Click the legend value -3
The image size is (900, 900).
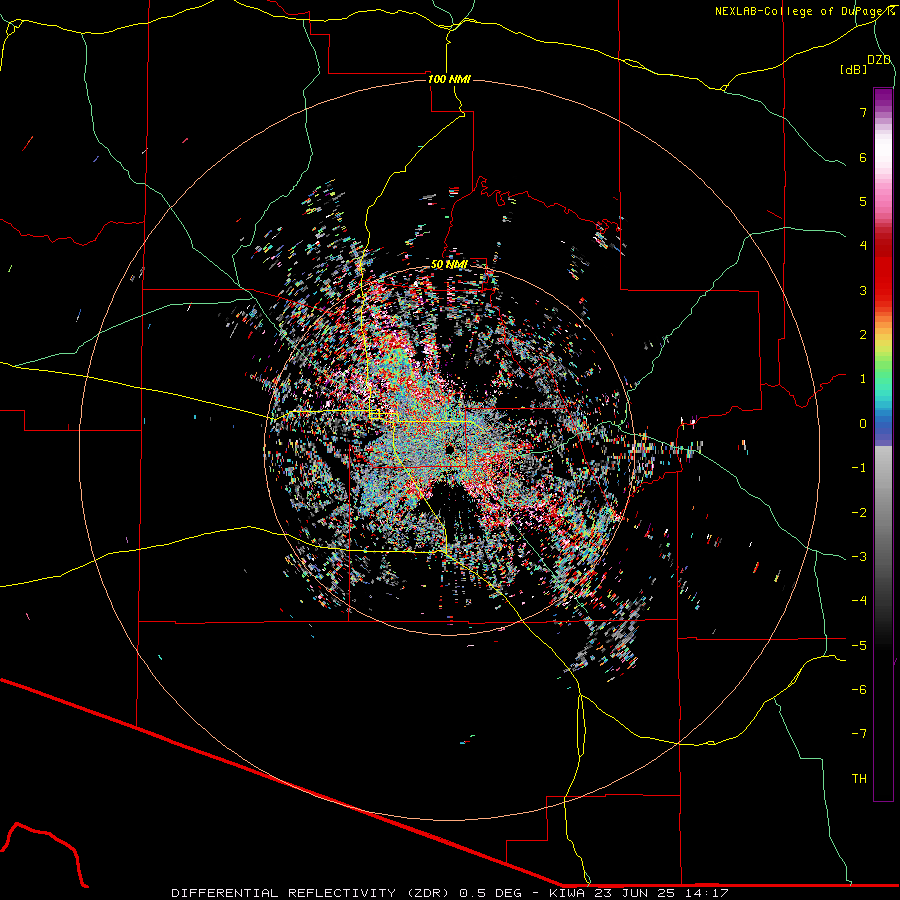click(x=859, y=557)
